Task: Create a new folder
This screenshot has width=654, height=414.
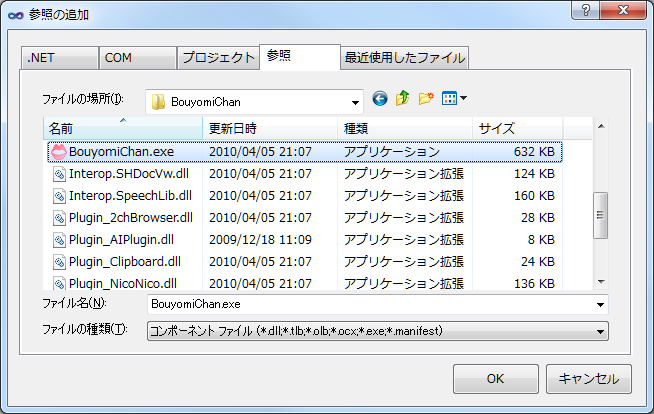Action: (x=426, y=98)
